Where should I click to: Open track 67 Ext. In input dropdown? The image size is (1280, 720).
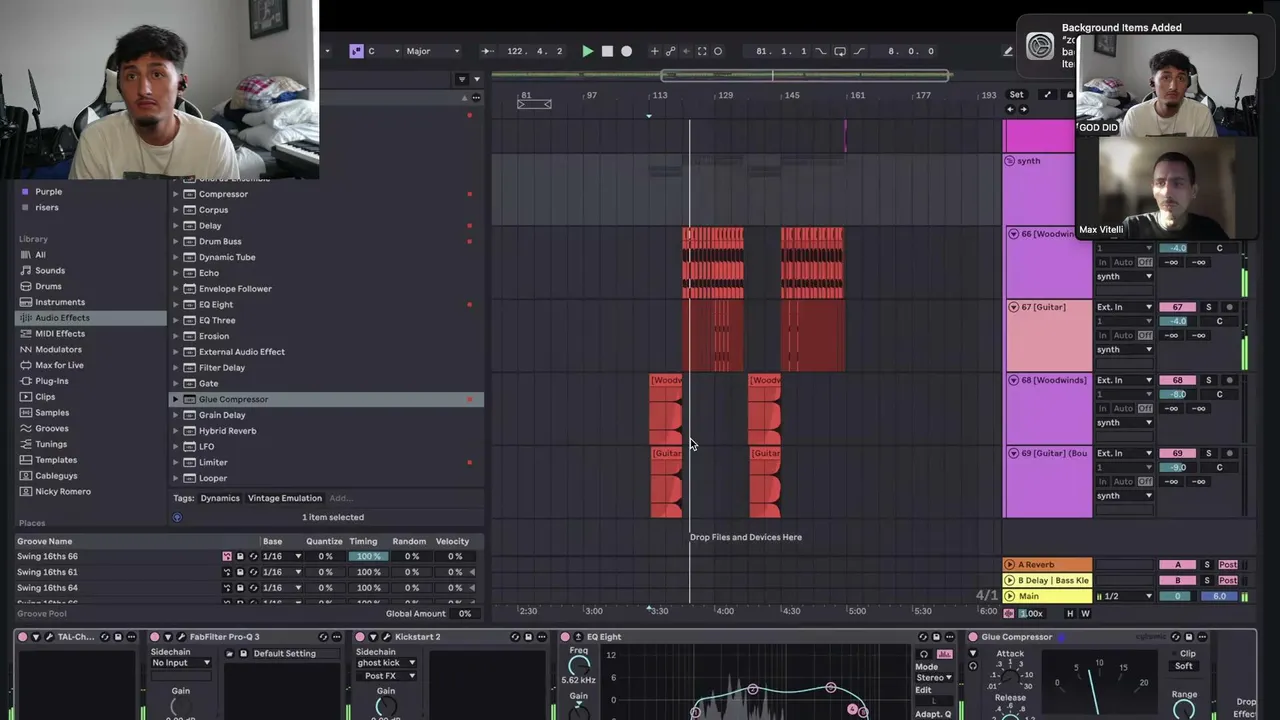click(1125, 307)
